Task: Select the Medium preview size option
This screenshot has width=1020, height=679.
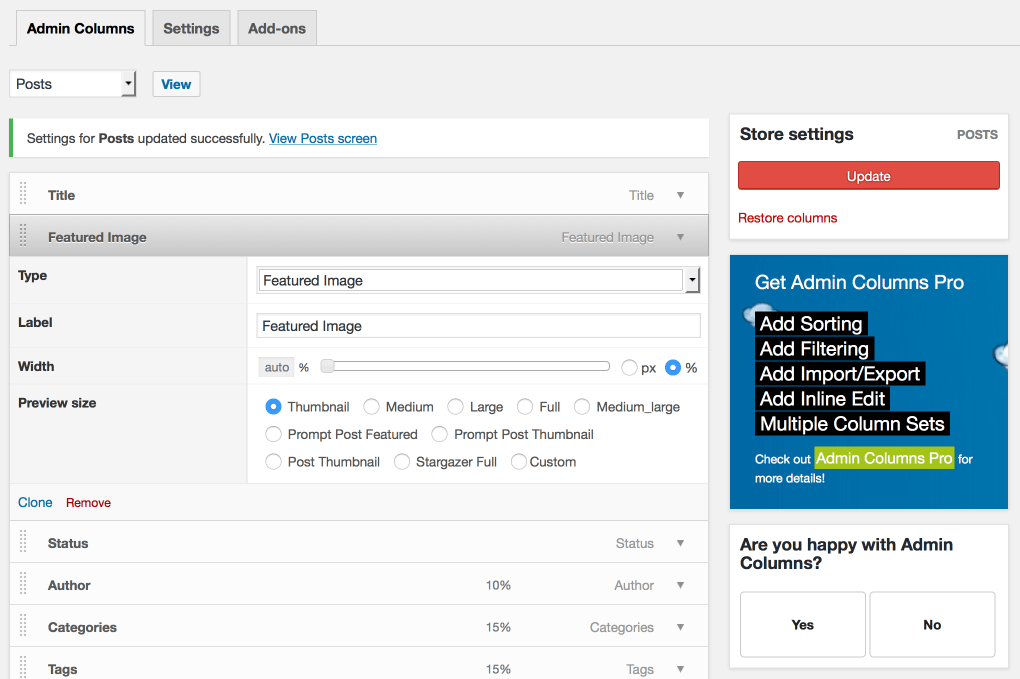Action: (371, 407)
